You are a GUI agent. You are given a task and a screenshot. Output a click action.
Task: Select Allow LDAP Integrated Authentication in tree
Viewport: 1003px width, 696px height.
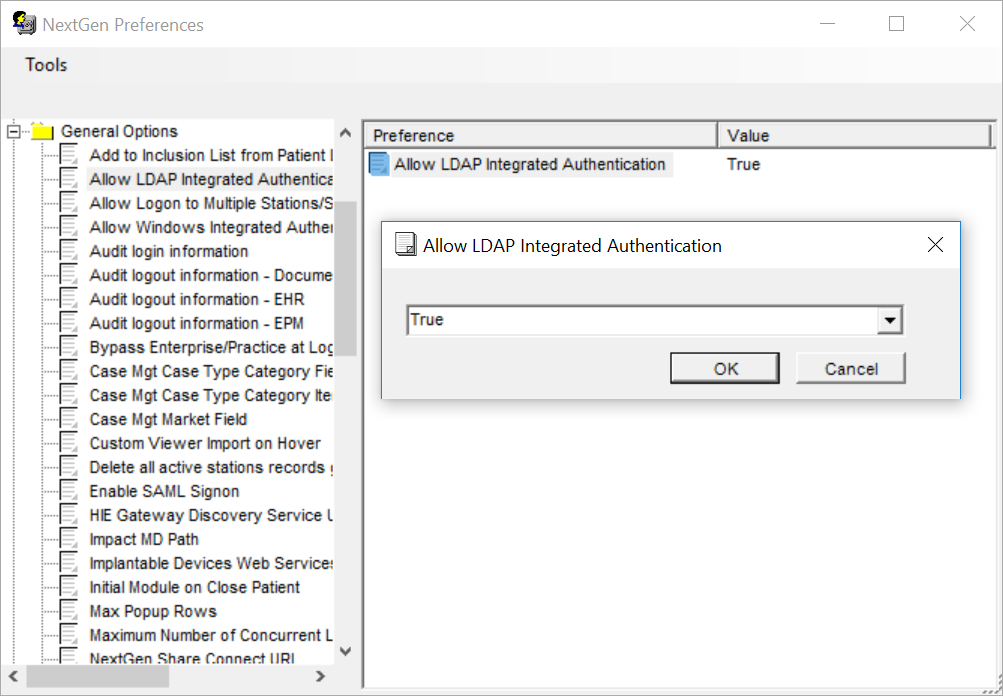coord(211,179)
